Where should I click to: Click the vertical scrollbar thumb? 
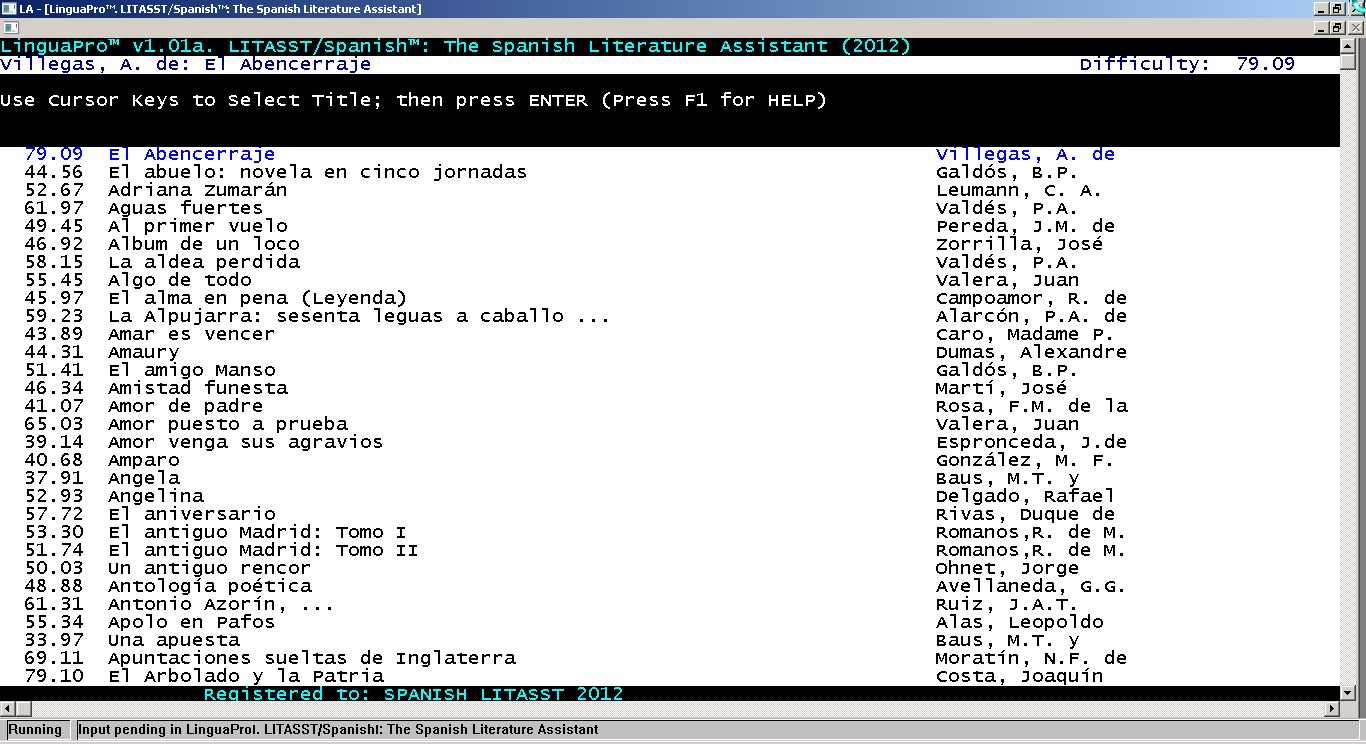pos(1348,63)
